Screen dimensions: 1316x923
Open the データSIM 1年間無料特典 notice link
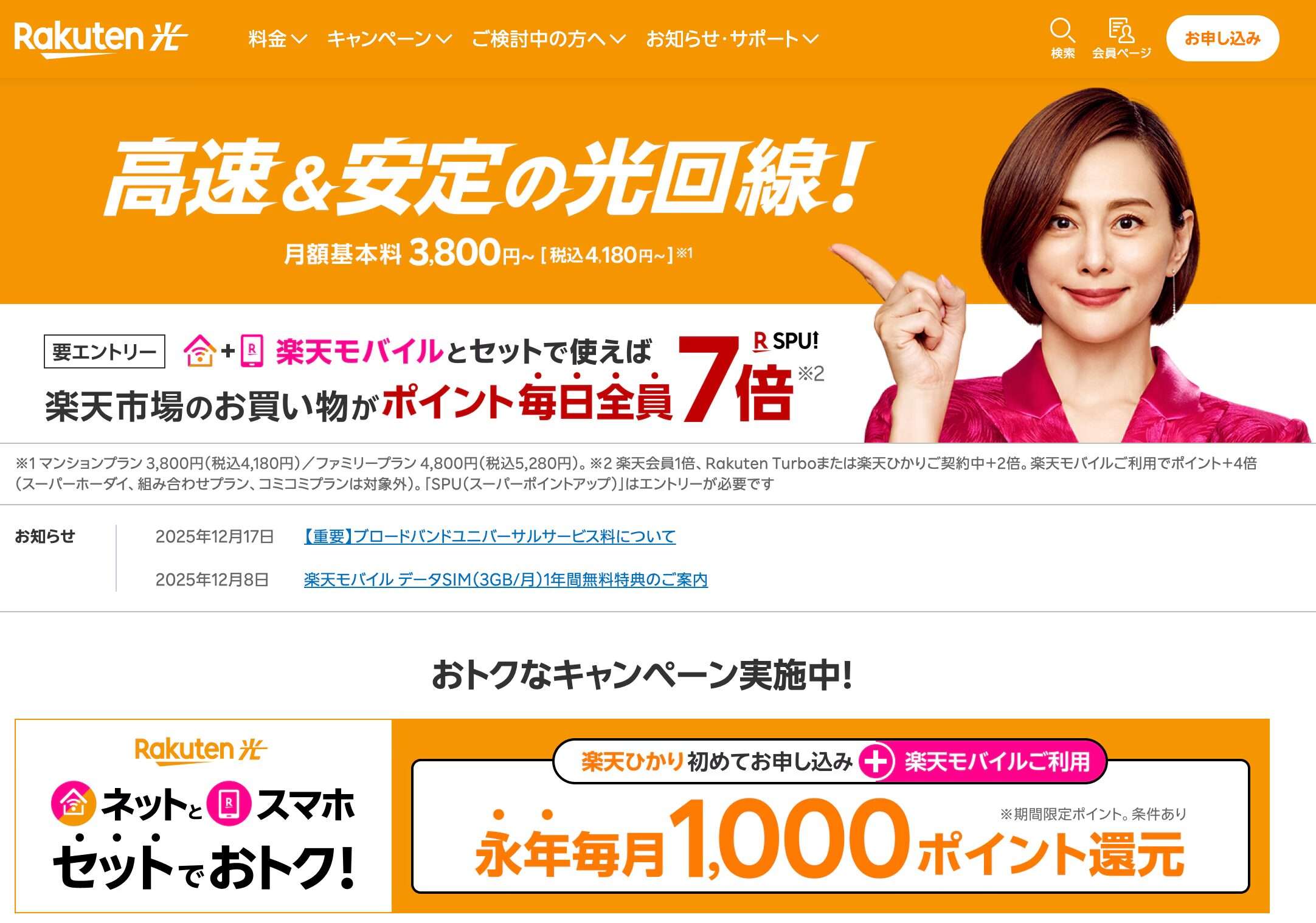(x=505, y=579)
